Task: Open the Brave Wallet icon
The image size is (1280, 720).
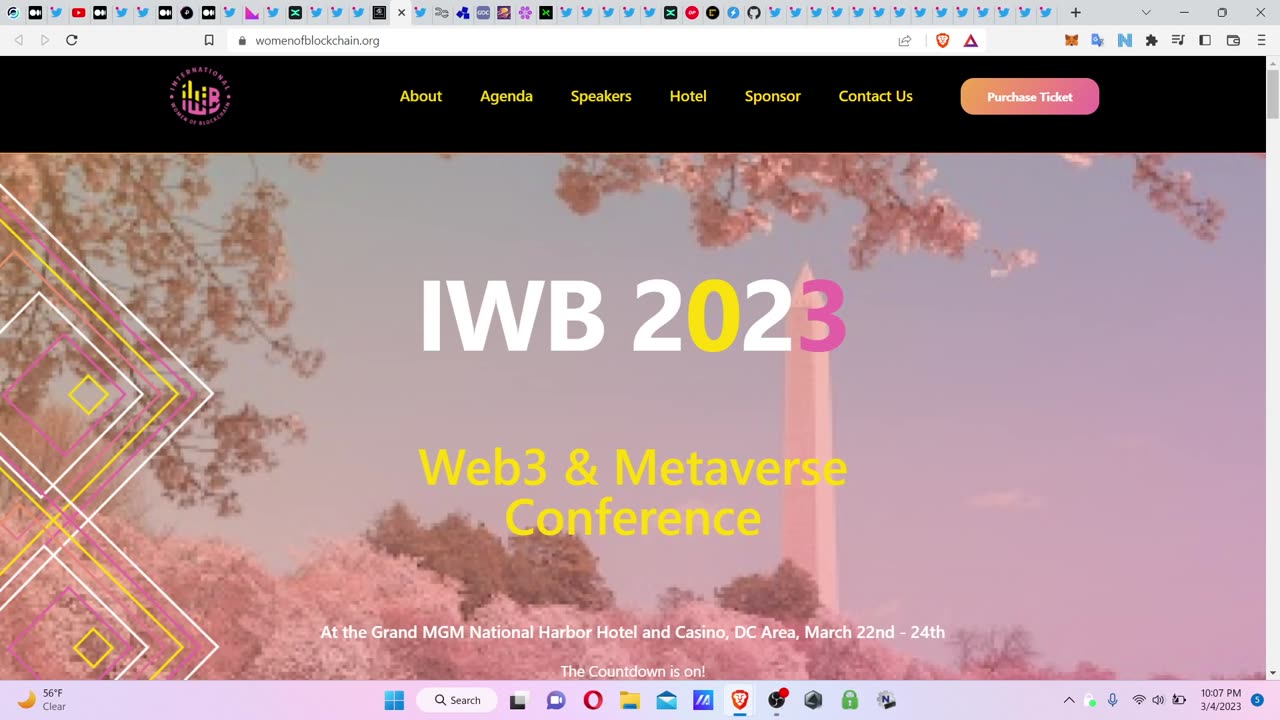Action: point(1233,40)
